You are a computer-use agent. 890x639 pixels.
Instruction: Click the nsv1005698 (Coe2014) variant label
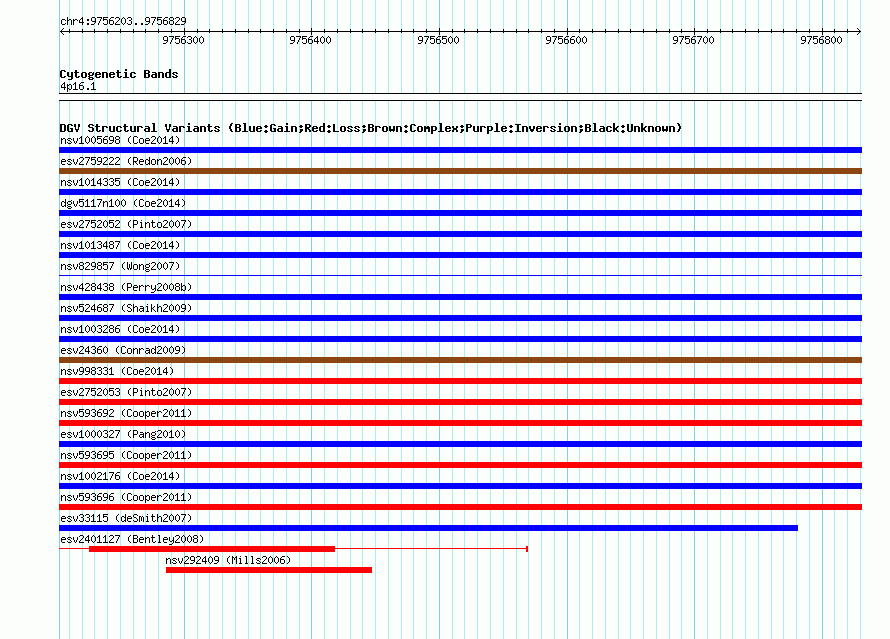click(x=120, y=140)
